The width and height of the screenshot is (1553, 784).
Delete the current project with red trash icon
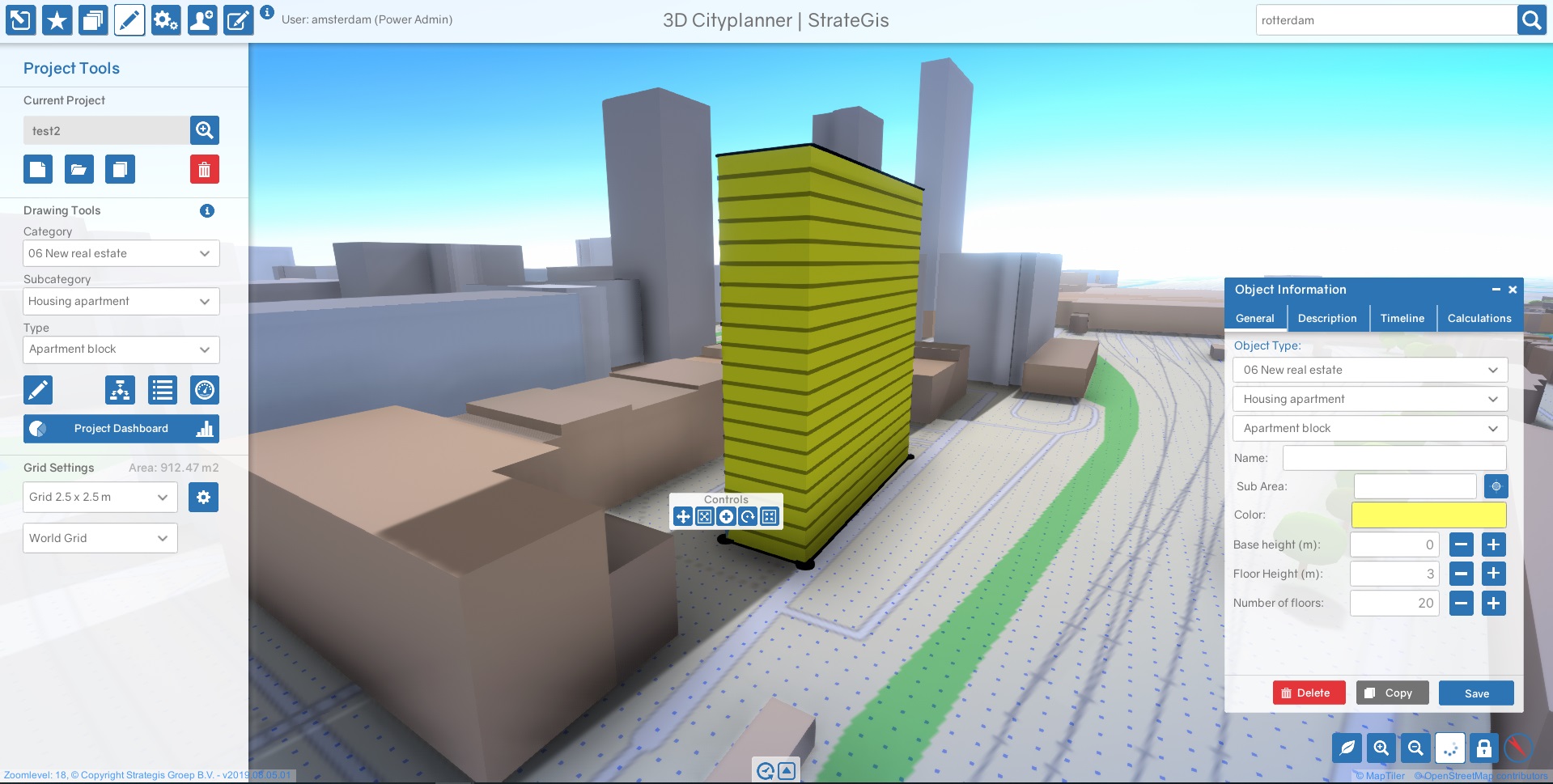[x=205, y=169]
